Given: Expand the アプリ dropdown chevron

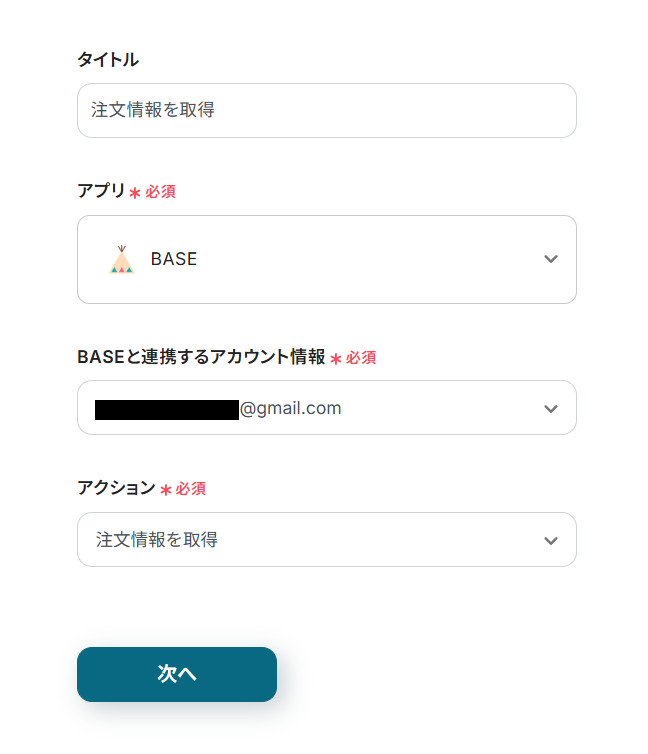Looking at the screenshot, I should tap(550, 259).
